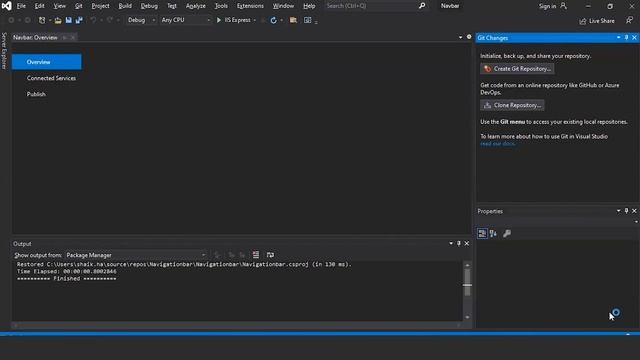Open Git Changes window position dropdown arrow
The width and height of the screenshot is (640, 360).
[x=619, y=38]
